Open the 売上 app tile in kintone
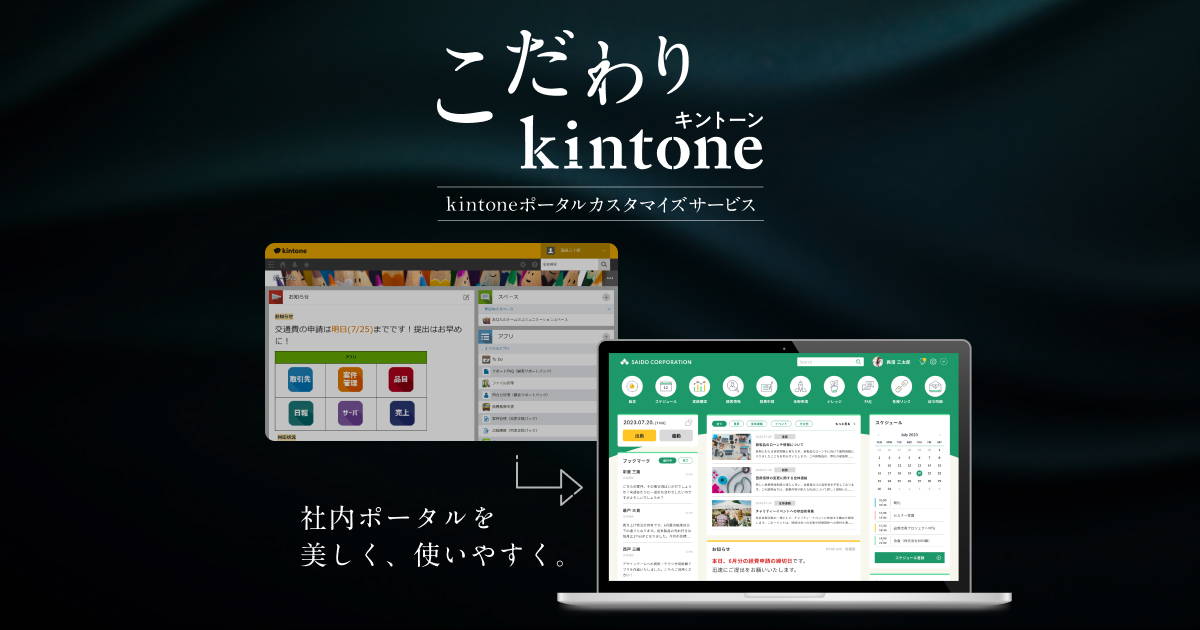 pos(402,414)
